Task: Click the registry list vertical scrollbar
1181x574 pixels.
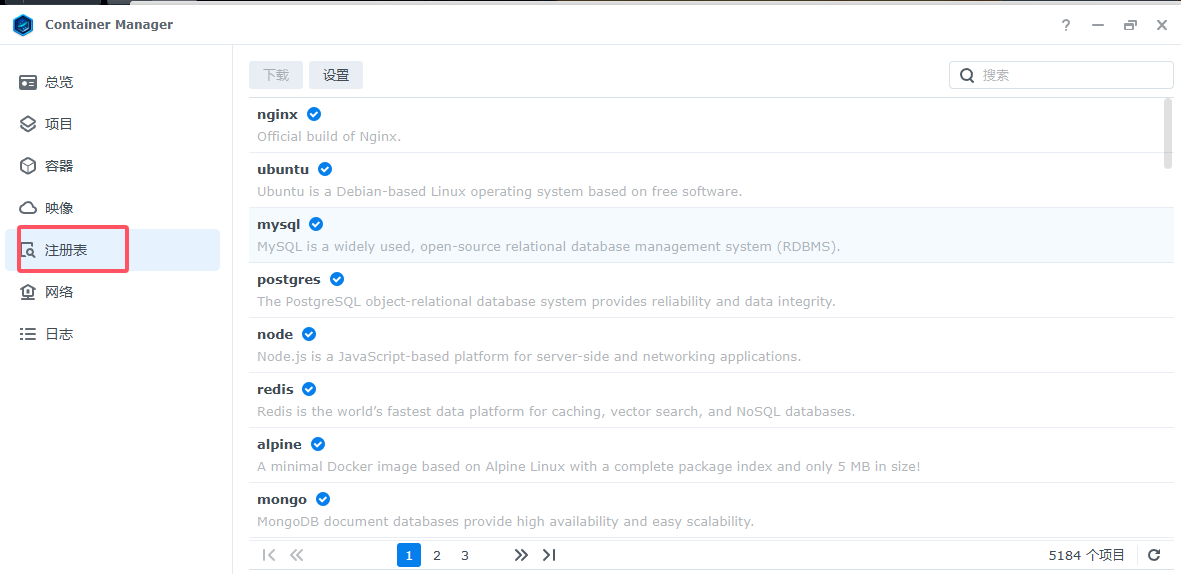Action: pyautogui.click(x=1168, y=133)
